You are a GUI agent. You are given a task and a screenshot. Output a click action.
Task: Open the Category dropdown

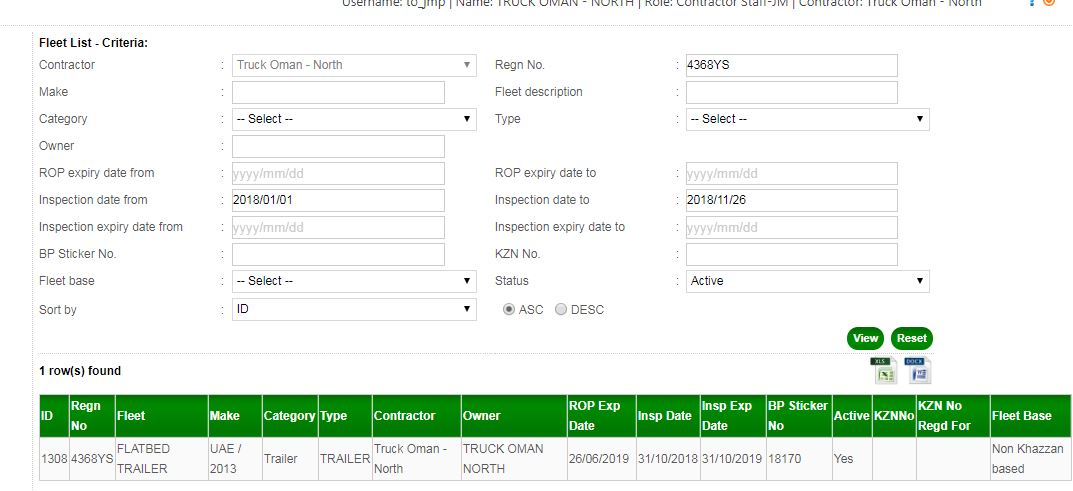coord(354,119)
